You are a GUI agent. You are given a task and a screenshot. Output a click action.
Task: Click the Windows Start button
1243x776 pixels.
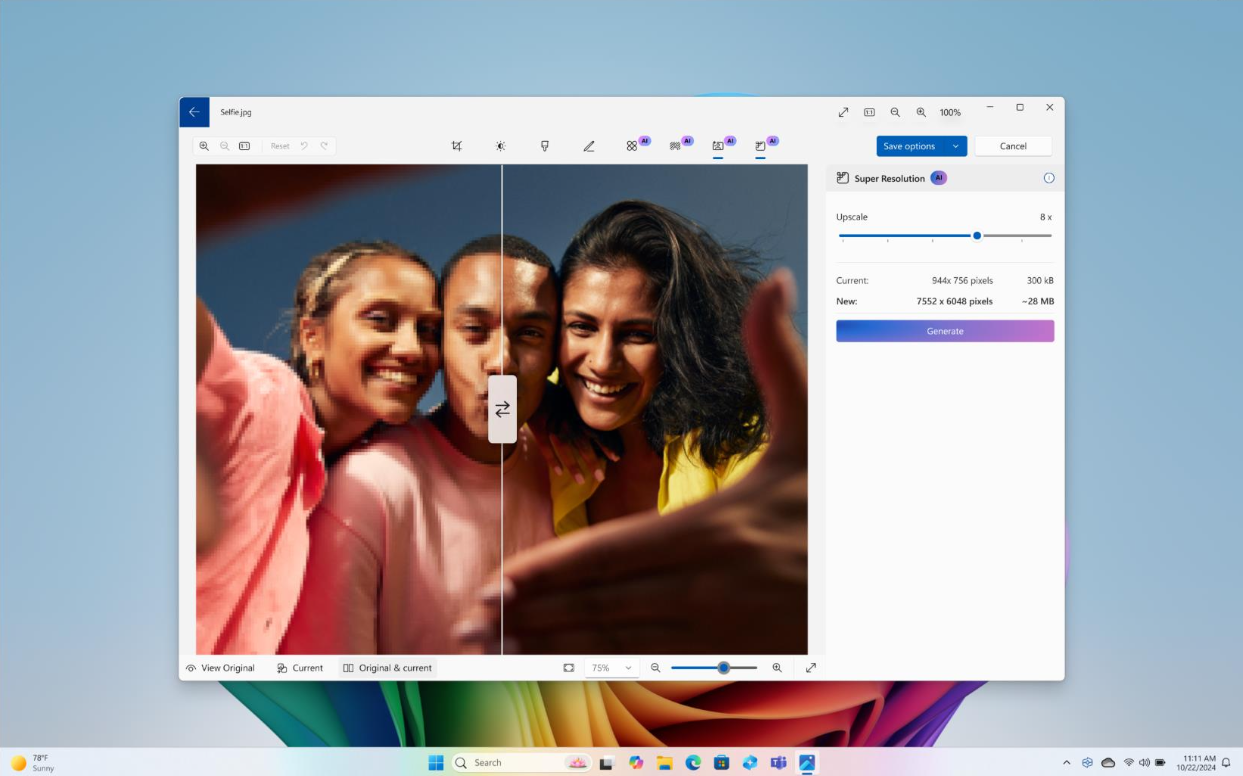(436, 763)
